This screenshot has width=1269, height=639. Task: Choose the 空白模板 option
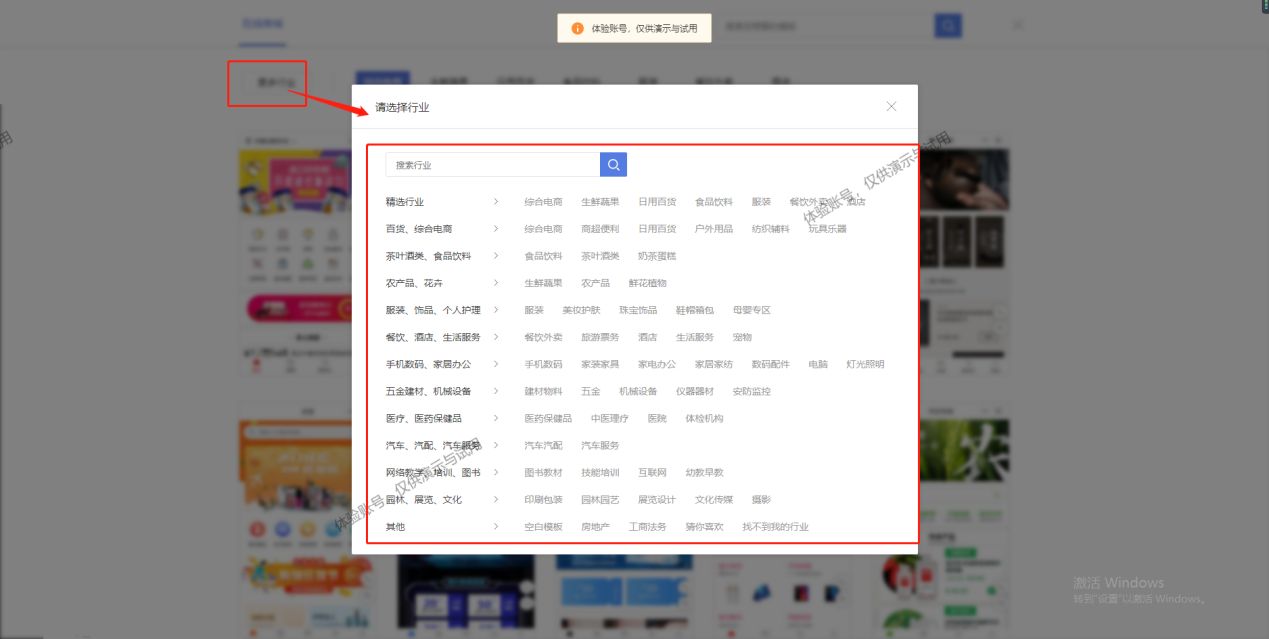click(x=542, y=526)
